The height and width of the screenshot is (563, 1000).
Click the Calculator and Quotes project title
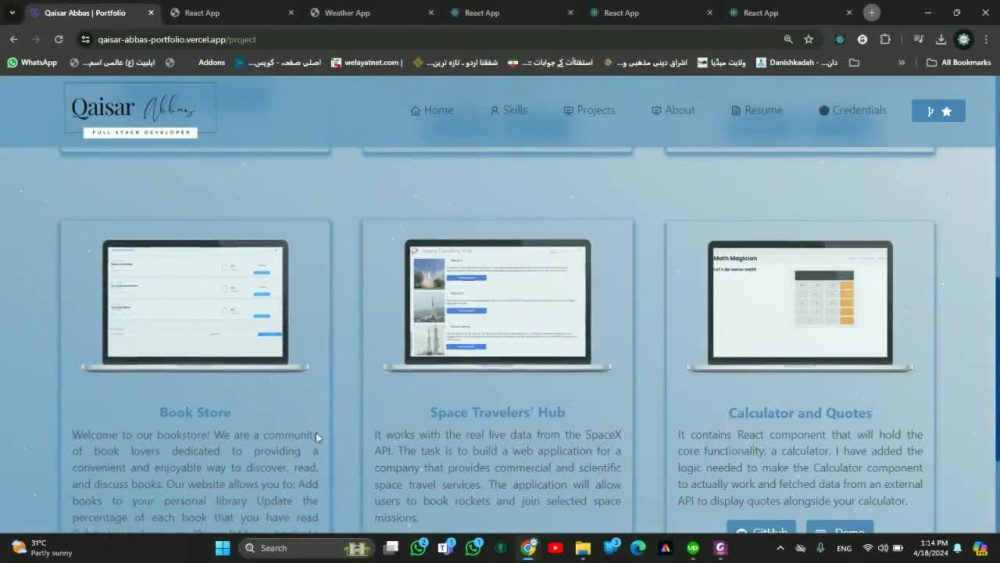pyautogui.click(x=800, y=413)
